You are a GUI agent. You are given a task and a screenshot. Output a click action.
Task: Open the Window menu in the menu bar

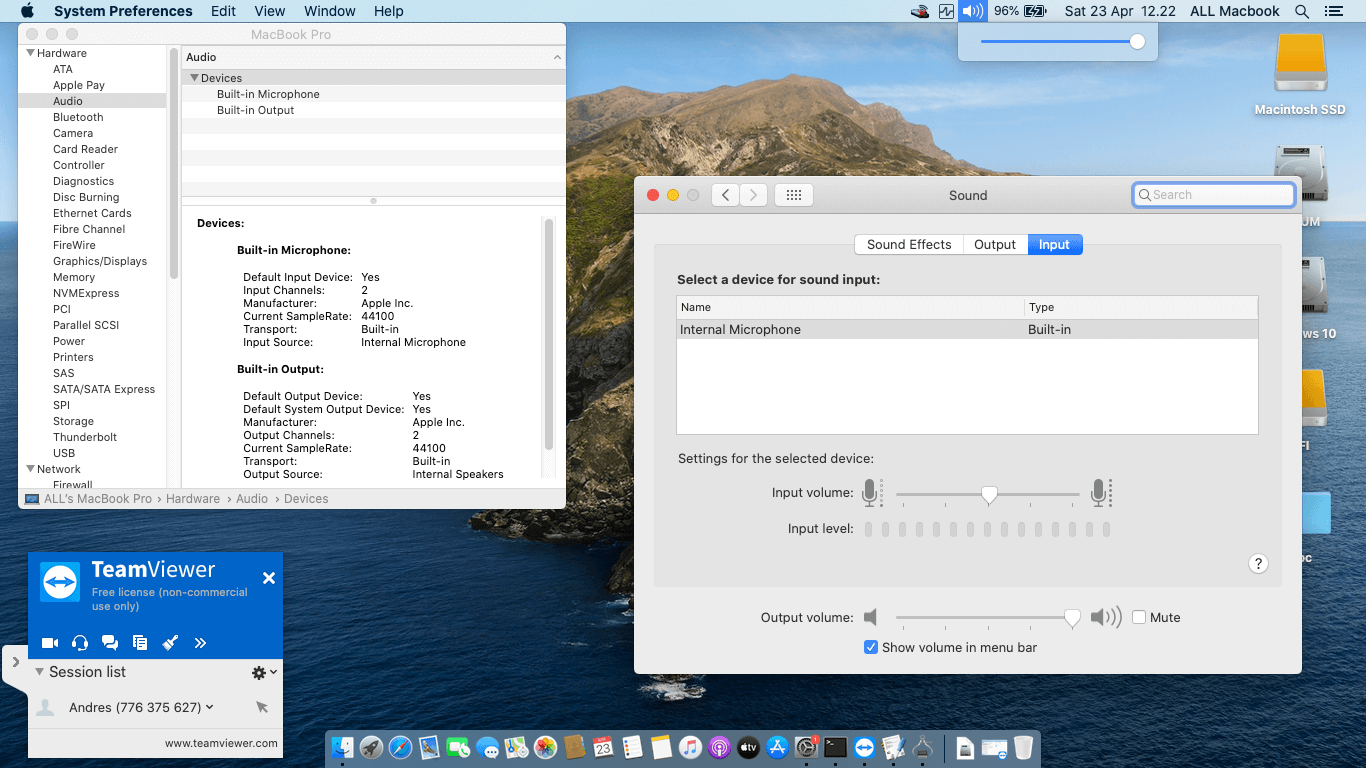tap(329, 11)
